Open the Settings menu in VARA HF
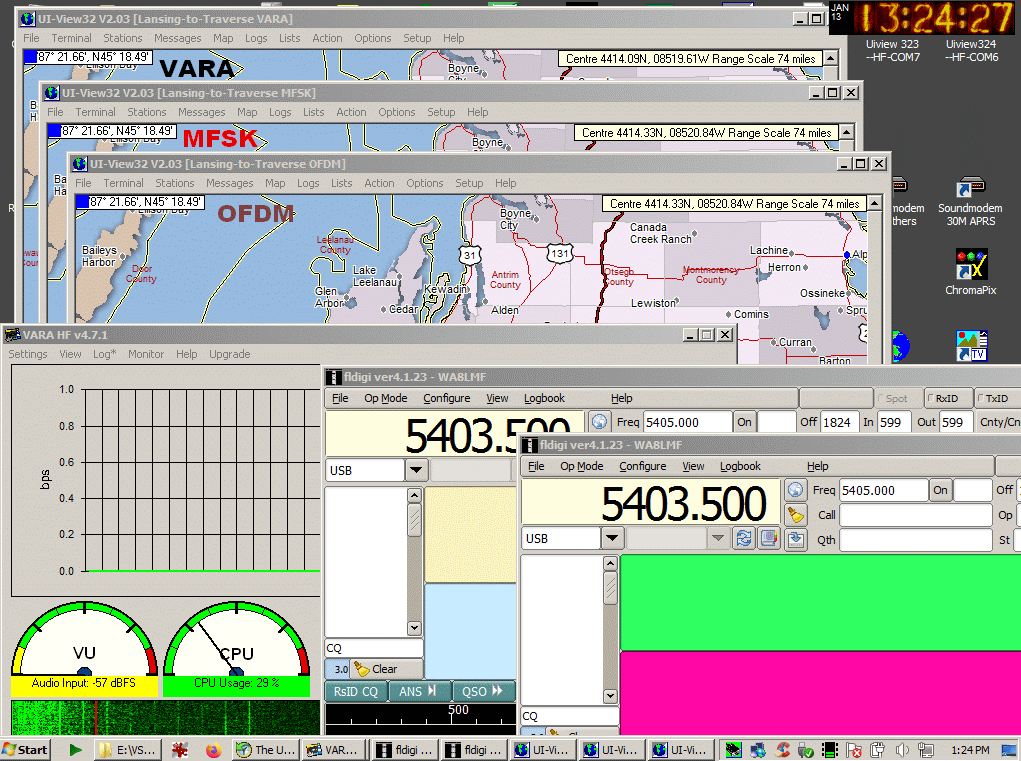Screen dimensions: 1021x761 [x=27, y=354]
